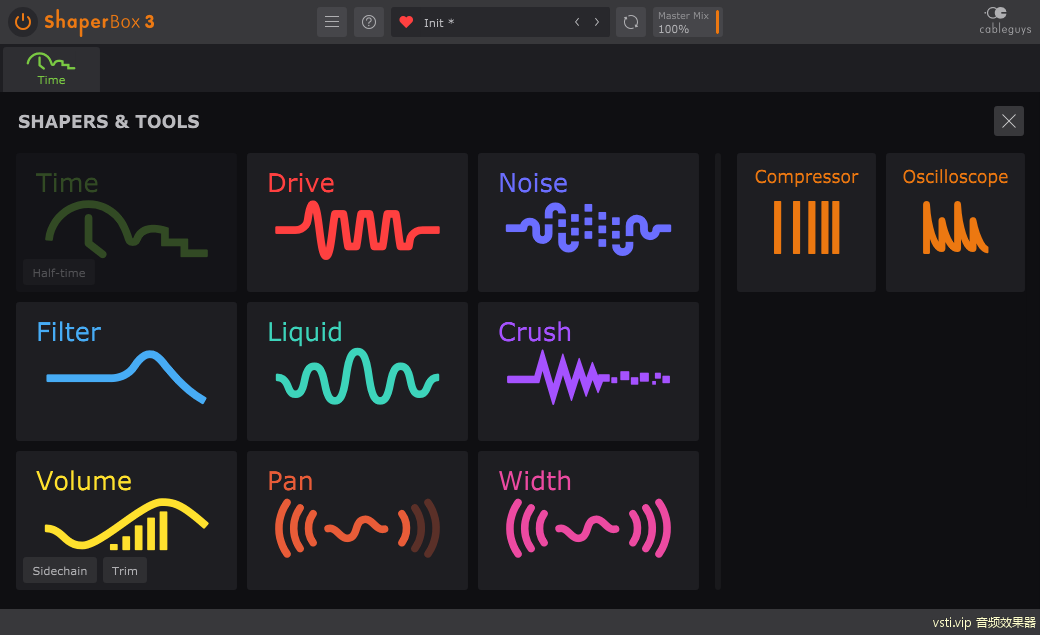Click the Trim volume preset button
Image resolution: width=1040 pixels, height=635 pixels.
(125, 571)
